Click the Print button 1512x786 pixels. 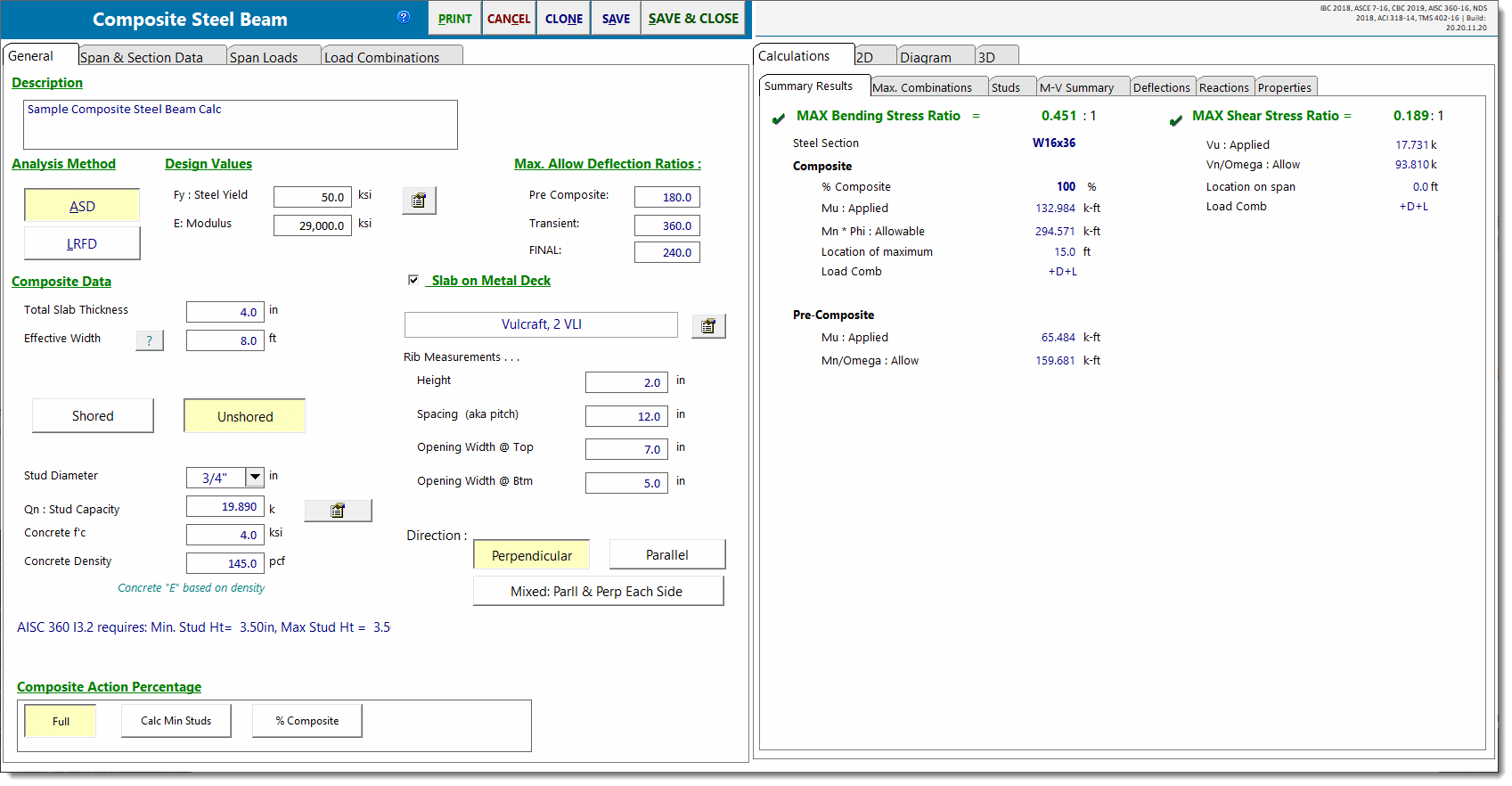pyautogui.click(x=454, y=19)
